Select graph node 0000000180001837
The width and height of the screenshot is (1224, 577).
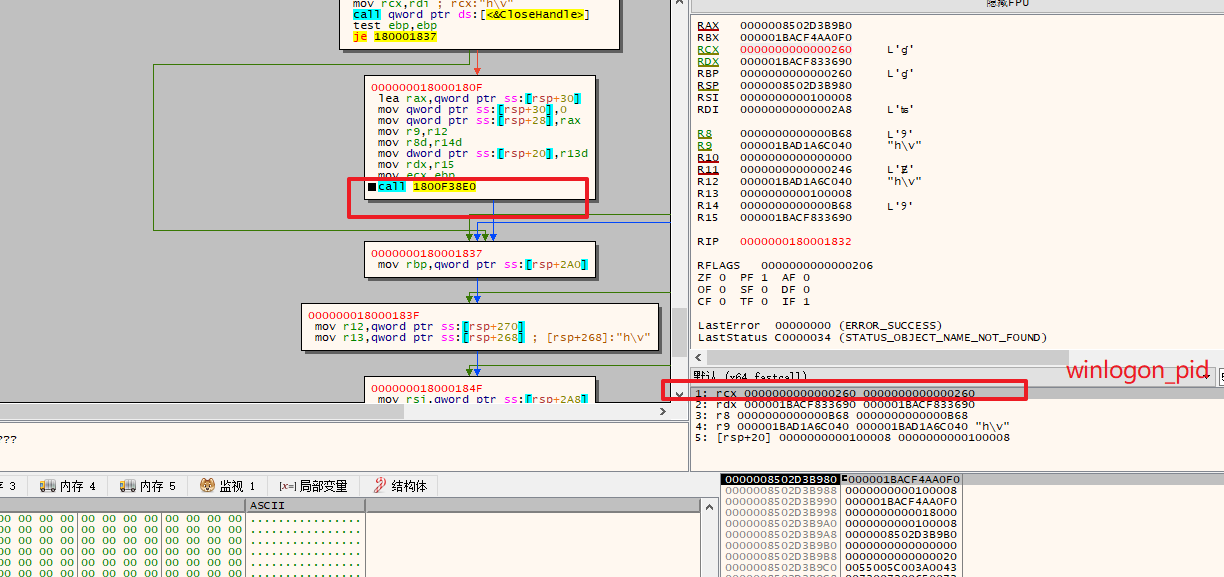coord(479,260)
